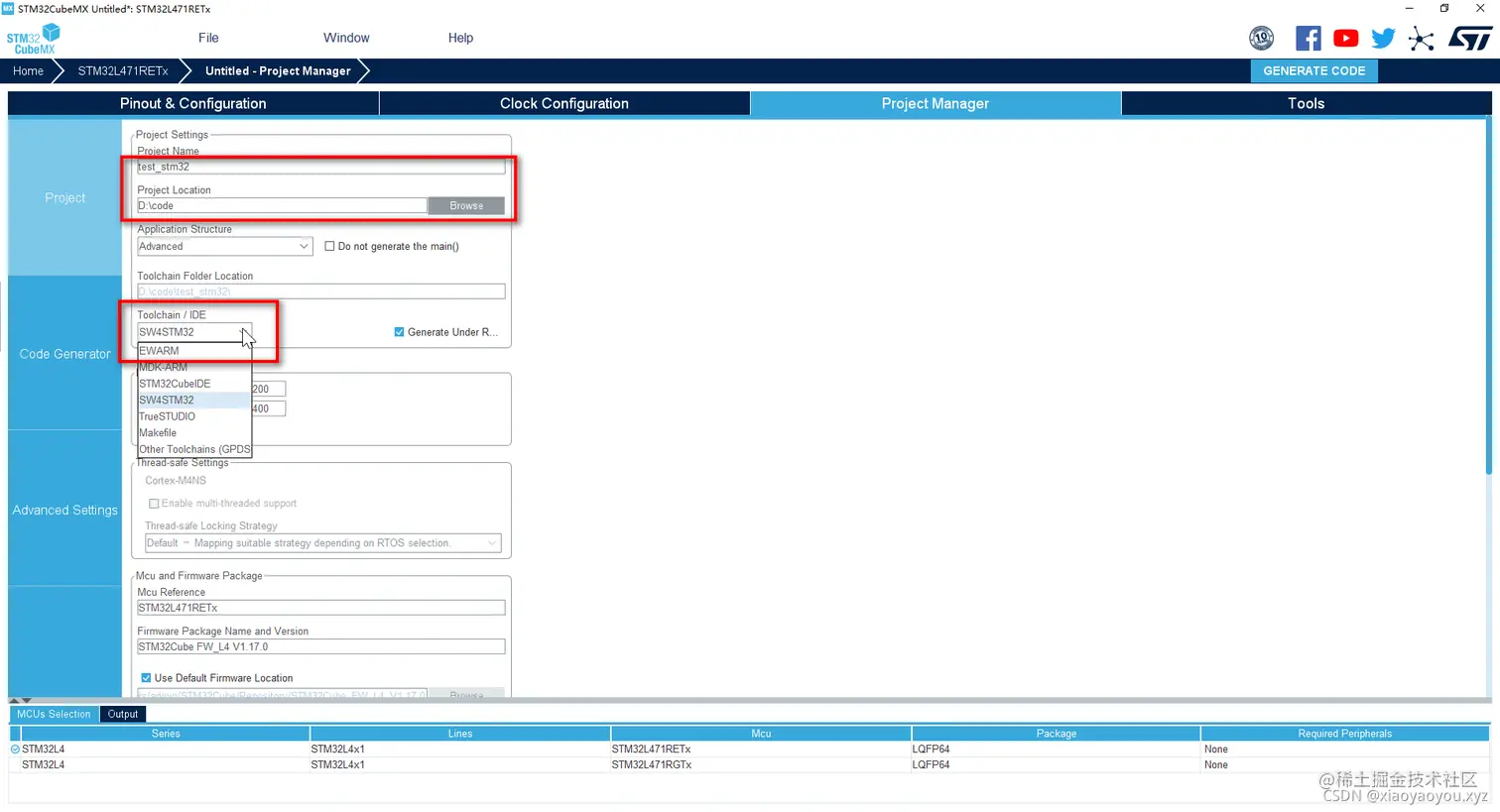
Task: Choose EWARM from toolchain list
Action: (x=194, y=351)
